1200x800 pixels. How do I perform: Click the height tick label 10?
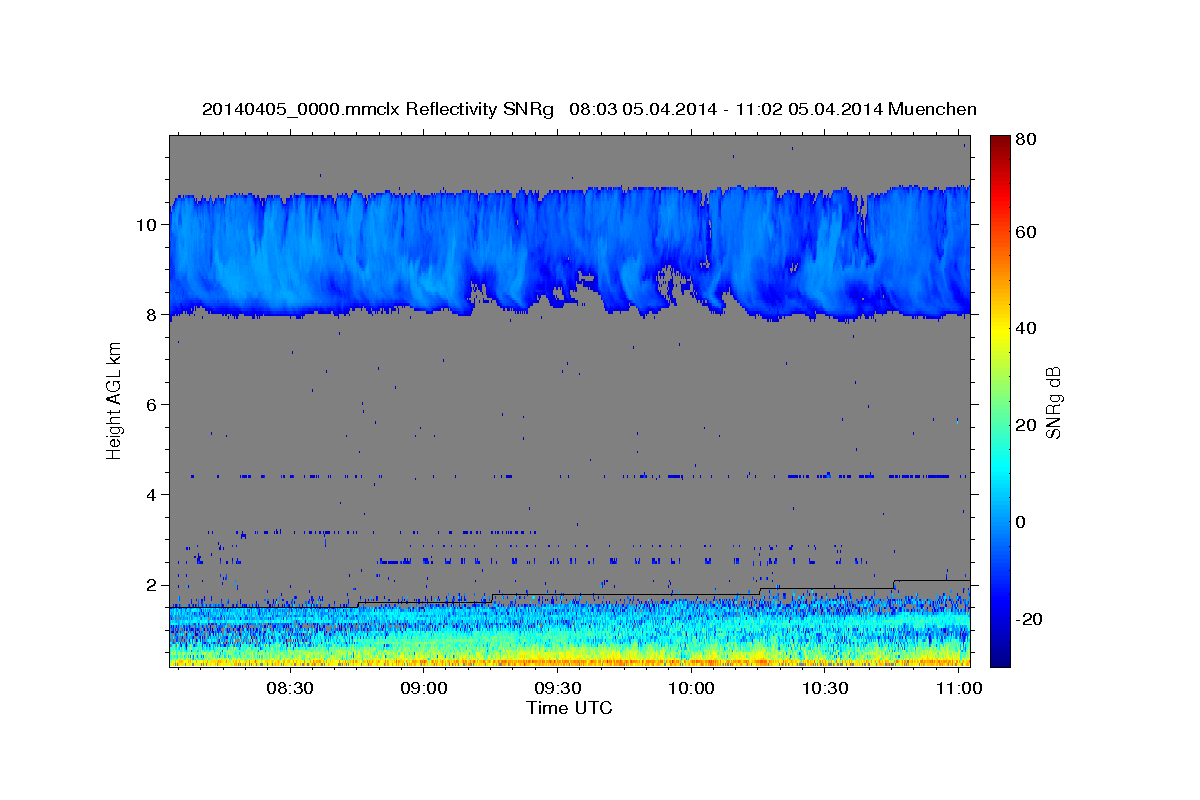point(149,224)
